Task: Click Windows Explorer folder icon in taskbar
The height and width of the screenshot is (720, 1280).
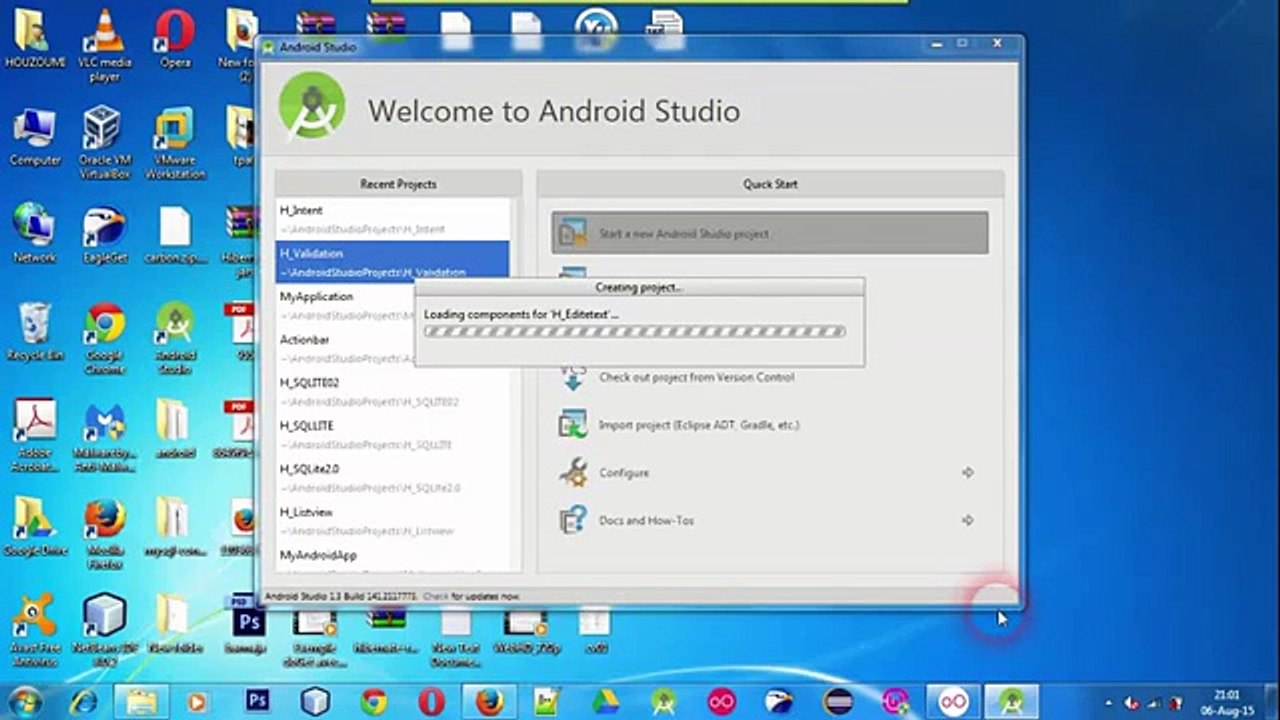Action: (141, 702)
